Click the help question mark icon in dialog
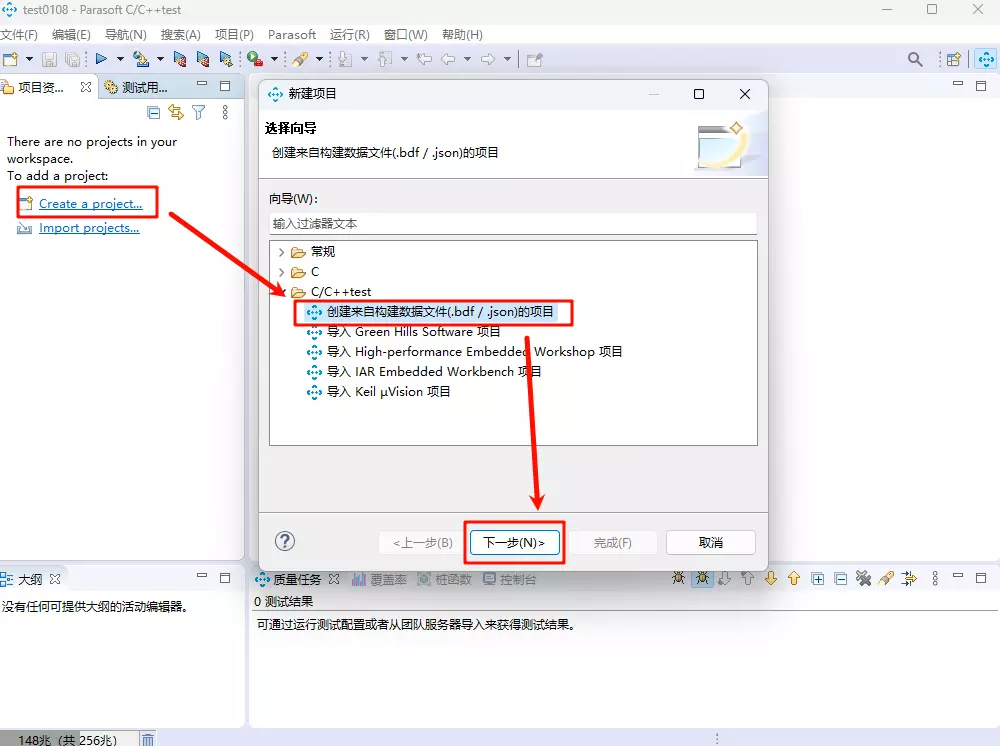This screenshot has height=746, width=1000. click(x=285, y=541)
